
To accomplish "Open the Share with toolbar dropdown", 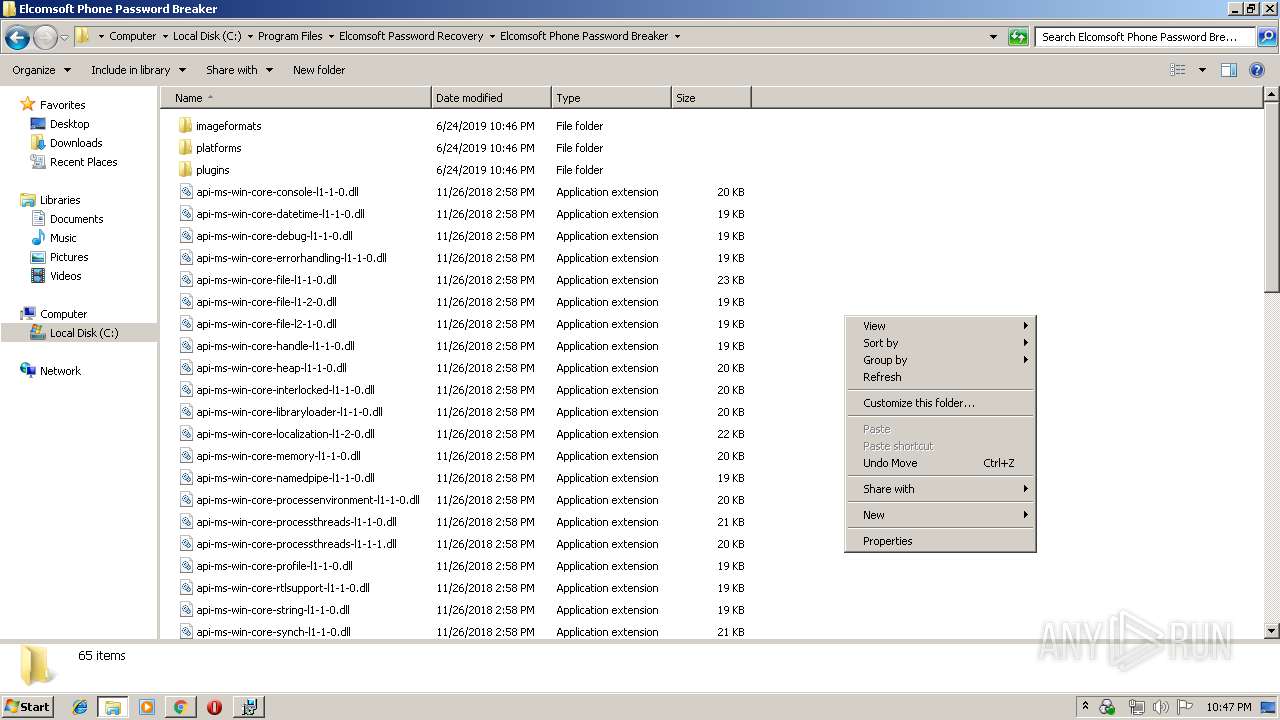I will [x=239, y=70].
